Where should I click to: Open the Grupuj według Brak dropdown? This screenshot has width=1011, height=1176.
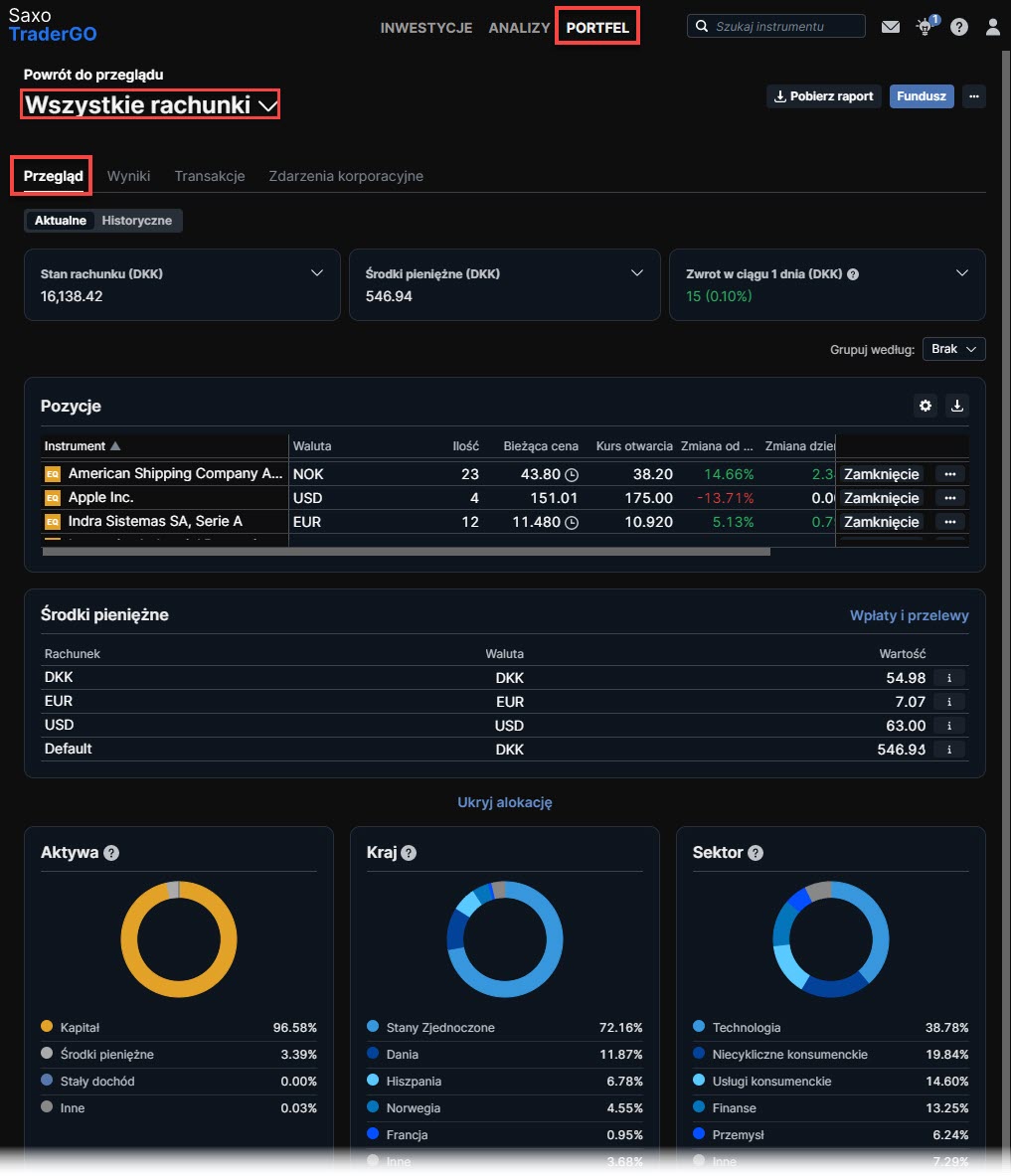pyautogui.click(x=954, y=349)
